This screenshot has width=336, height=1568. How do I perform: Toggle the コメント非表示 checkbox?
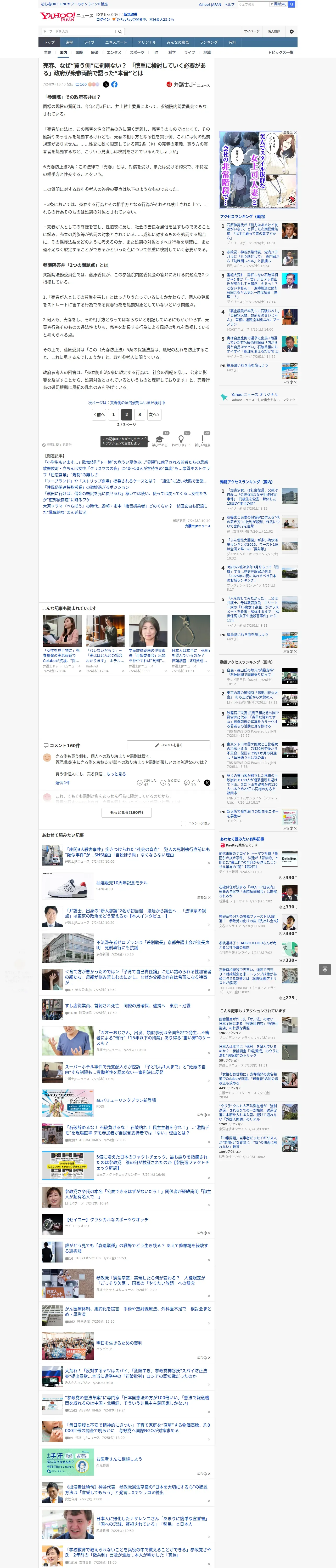[183, 823]
